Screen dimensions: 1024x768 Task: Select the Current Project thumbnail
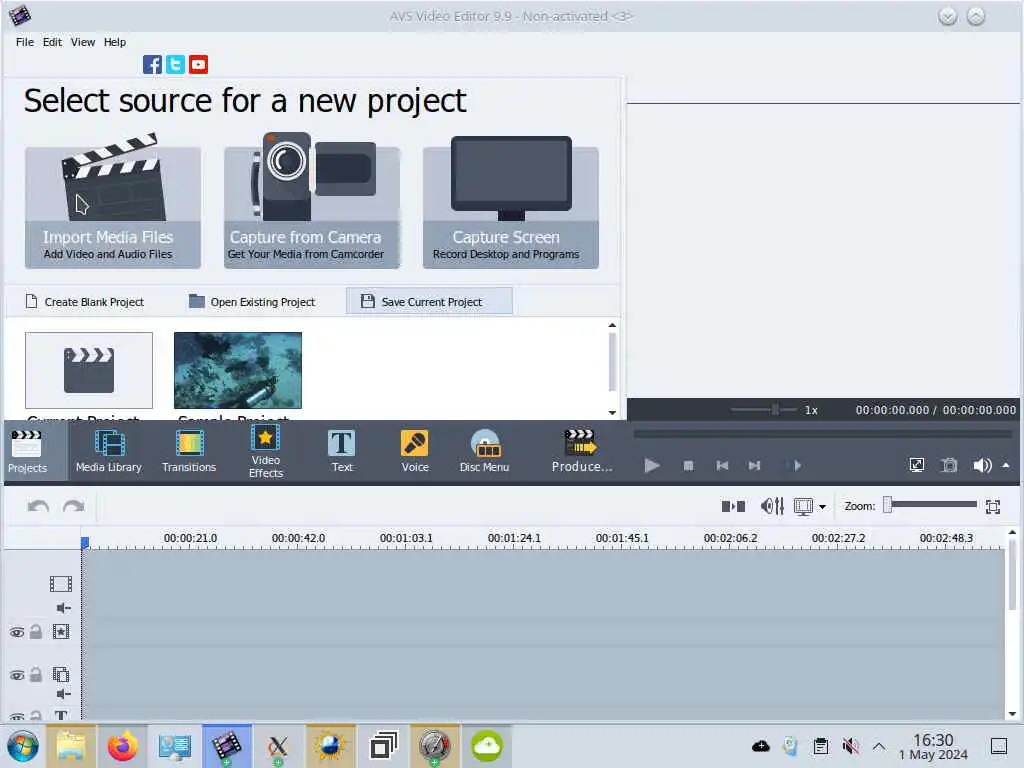point(89,370)
